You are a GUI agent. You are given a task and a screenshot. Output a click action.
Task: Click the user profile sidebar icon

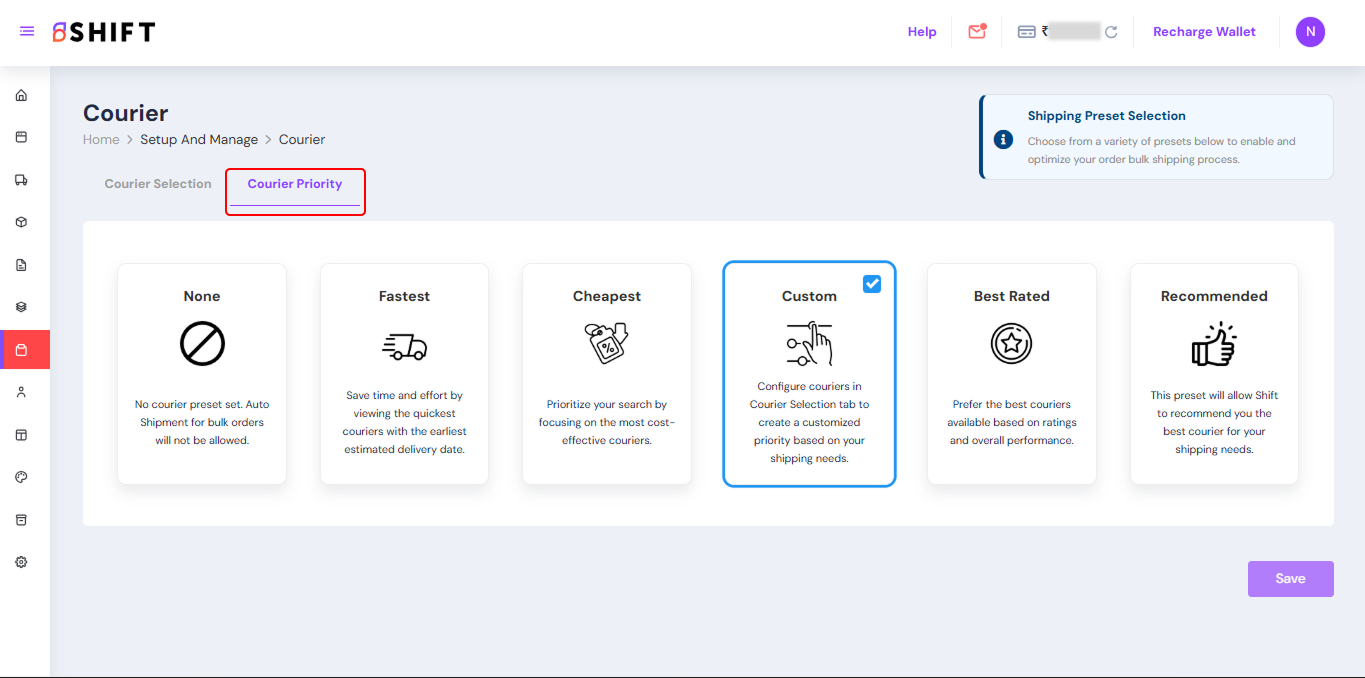(21, 392)
